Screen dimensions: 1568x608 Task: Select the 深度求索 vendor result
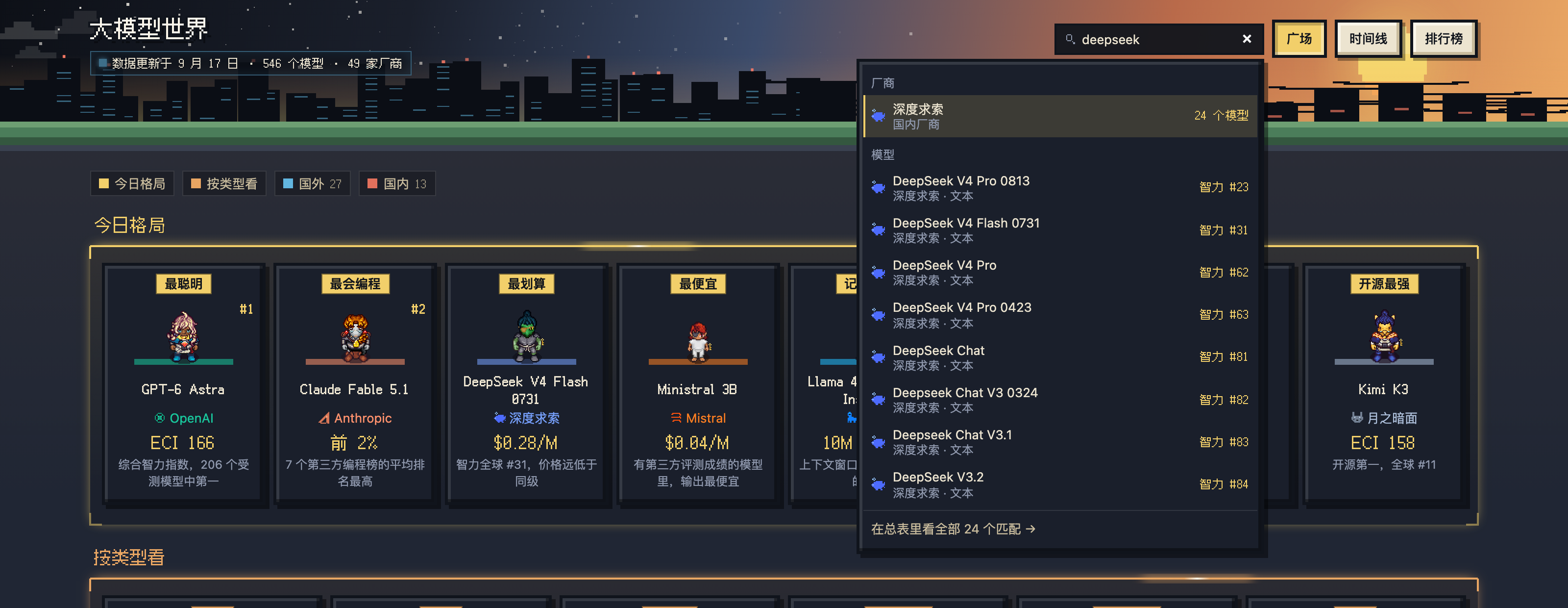pyautogui.click(x=1060, y=116)
